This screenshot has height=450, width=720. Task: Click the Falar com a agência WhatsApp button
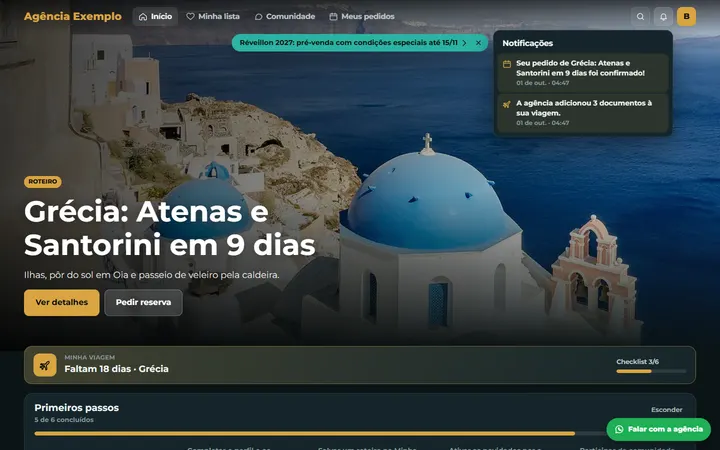pos(658,429)
